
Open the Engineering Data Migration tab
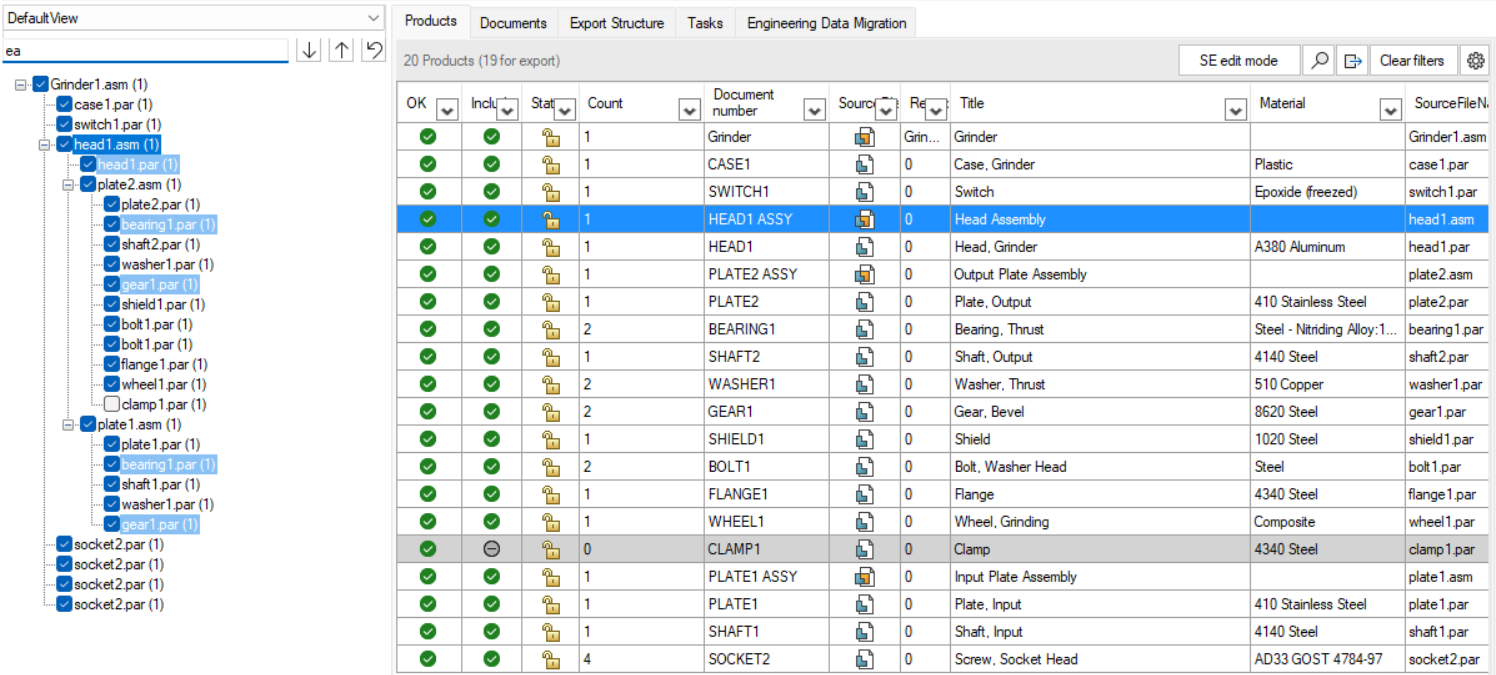point(826,23)
